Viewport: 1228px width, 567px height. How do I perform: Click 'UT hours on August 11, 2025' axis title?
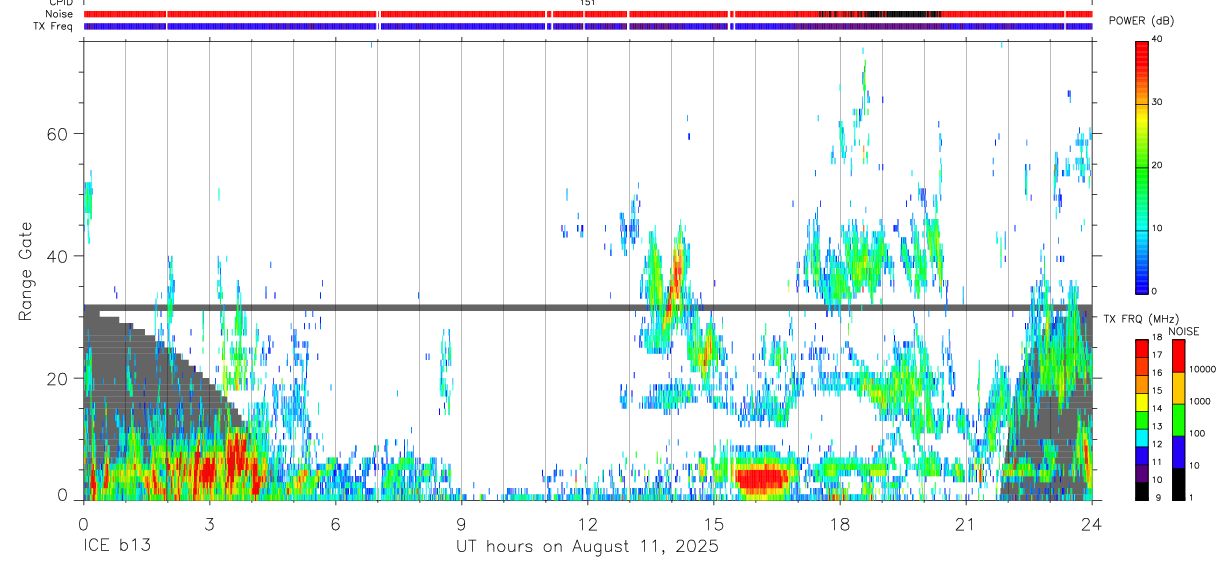(x=587, y=547)
